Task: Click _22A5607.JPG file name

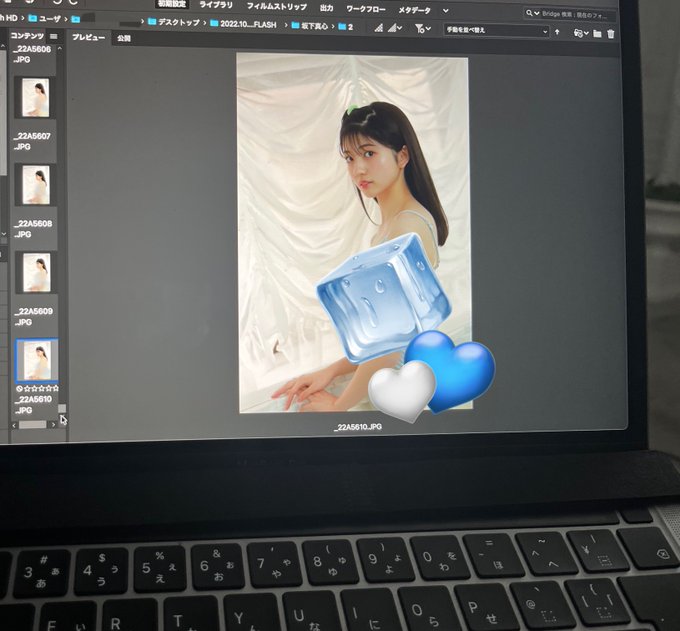Action: tap(32, 141)
